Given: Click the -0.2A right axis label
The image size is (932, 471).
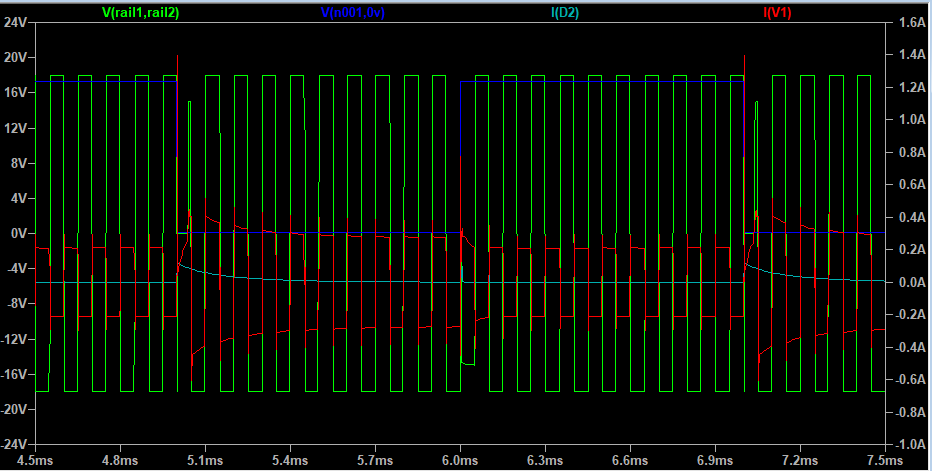Looking at the screenshot, I should [911, 315].
